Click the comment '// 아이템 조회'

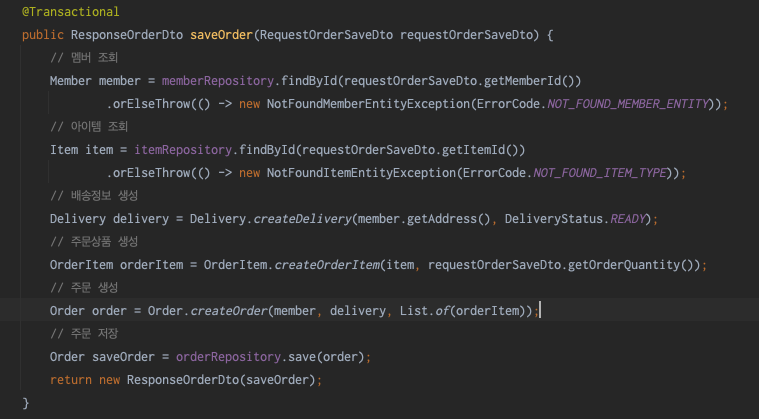tap(89, 127)
